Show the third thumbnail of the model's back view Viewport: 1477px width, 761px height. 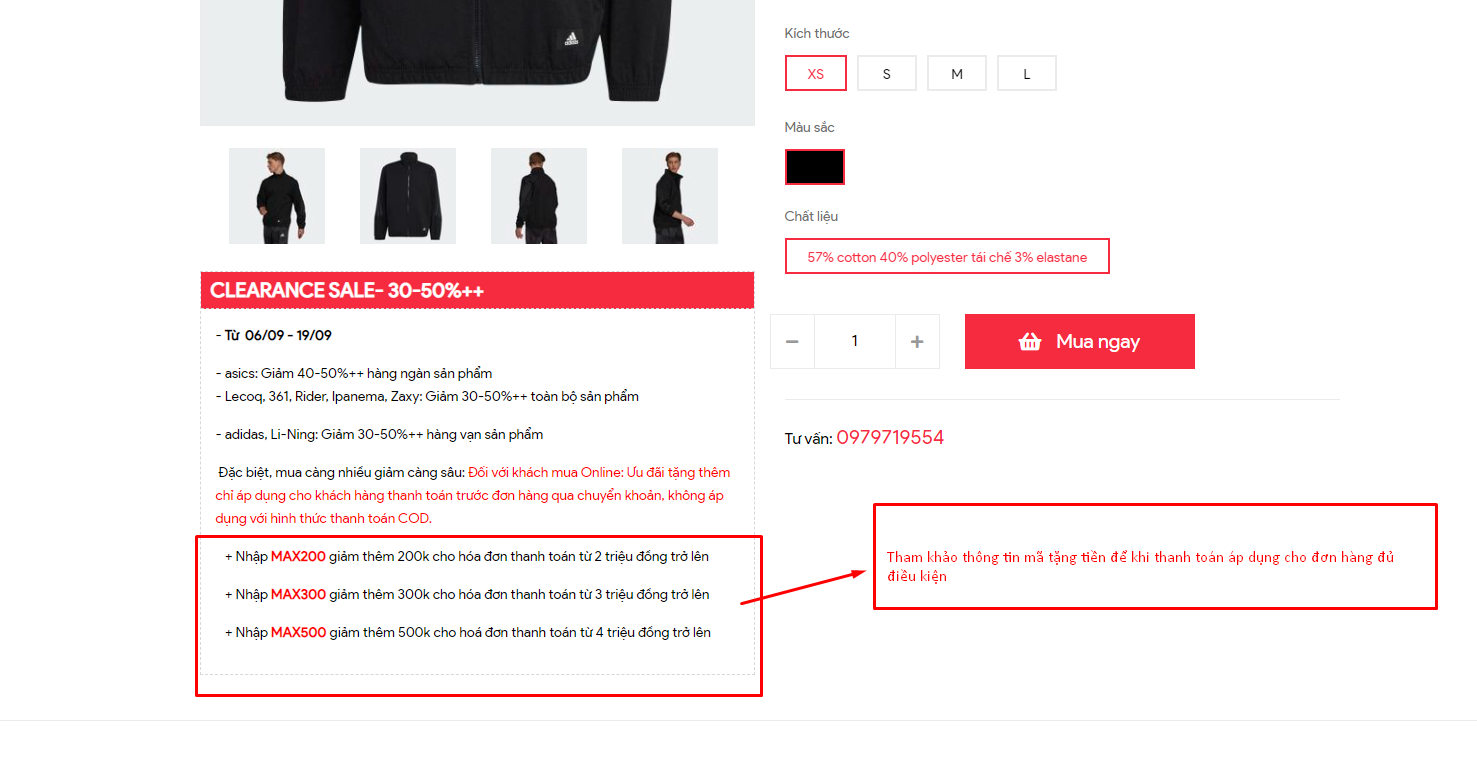pyautogui.click(x=539, y=196)
